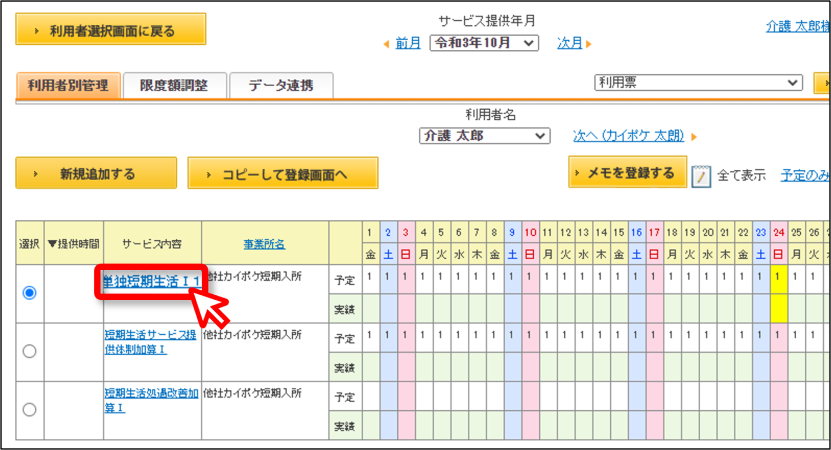Select the 単独短期生活Ⅰ1 radio button
The image size is (831, 450).
30,293
